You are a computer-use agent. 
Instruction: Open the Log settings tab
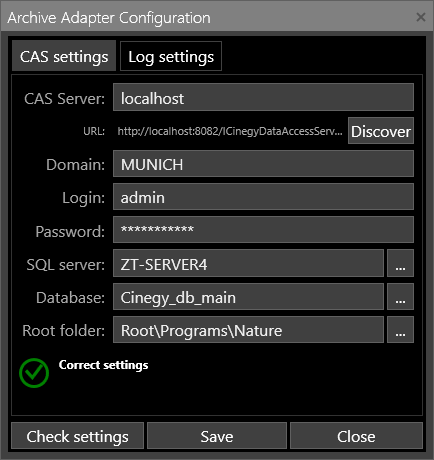[171, 56]
